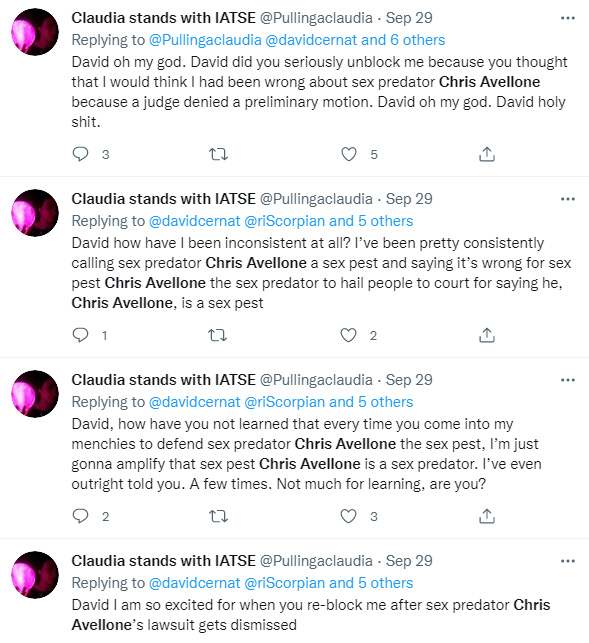Share the first tweet via share icon
The width and height of the screenshot is (589, 643).
pyautogui.click(x=487, y=154)
